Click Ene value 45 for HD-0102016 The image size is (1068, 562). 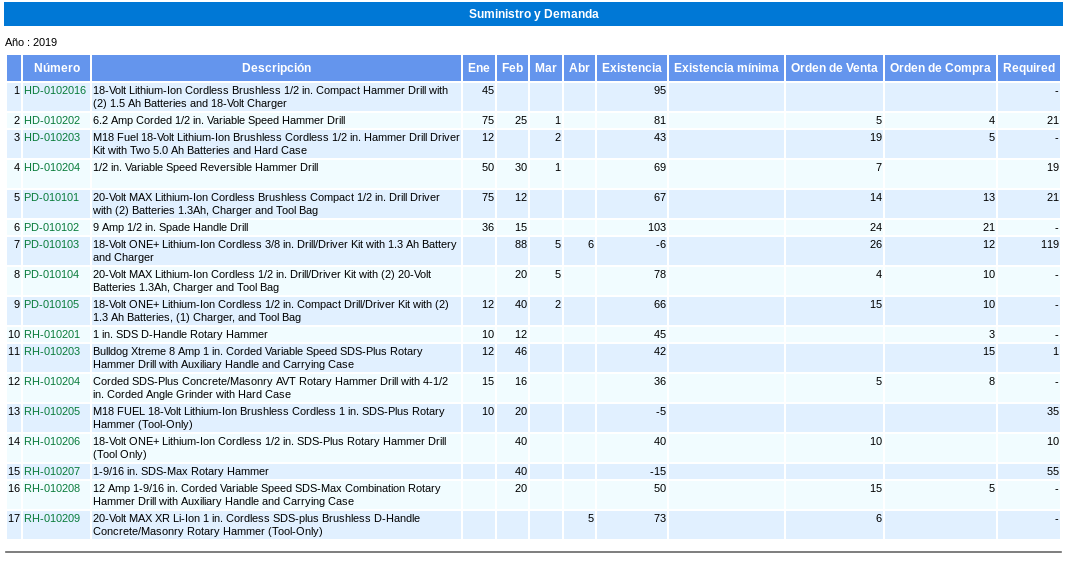pyautogui.click(x=488, y=90)
